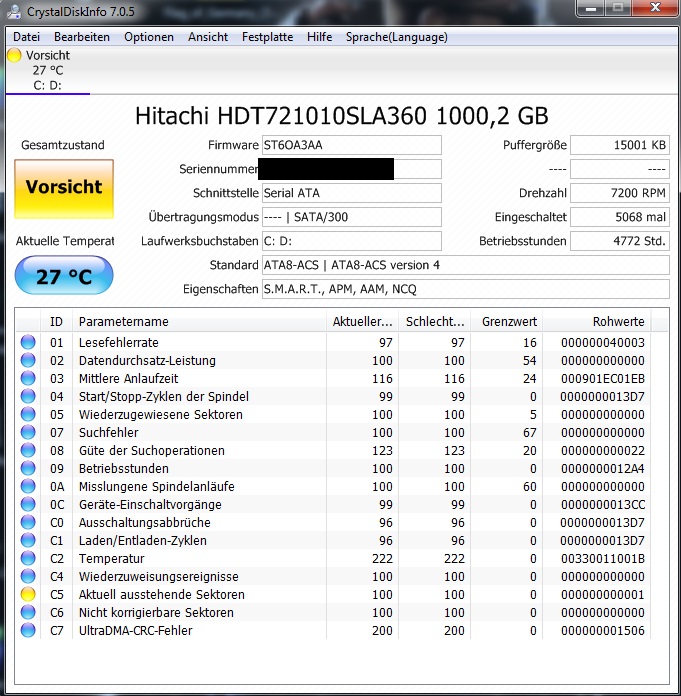Click status icon for Laden/Entladen-Zyklen
Image resolution: width=681 pixels, height=696 pixels.
pos(28,540)
